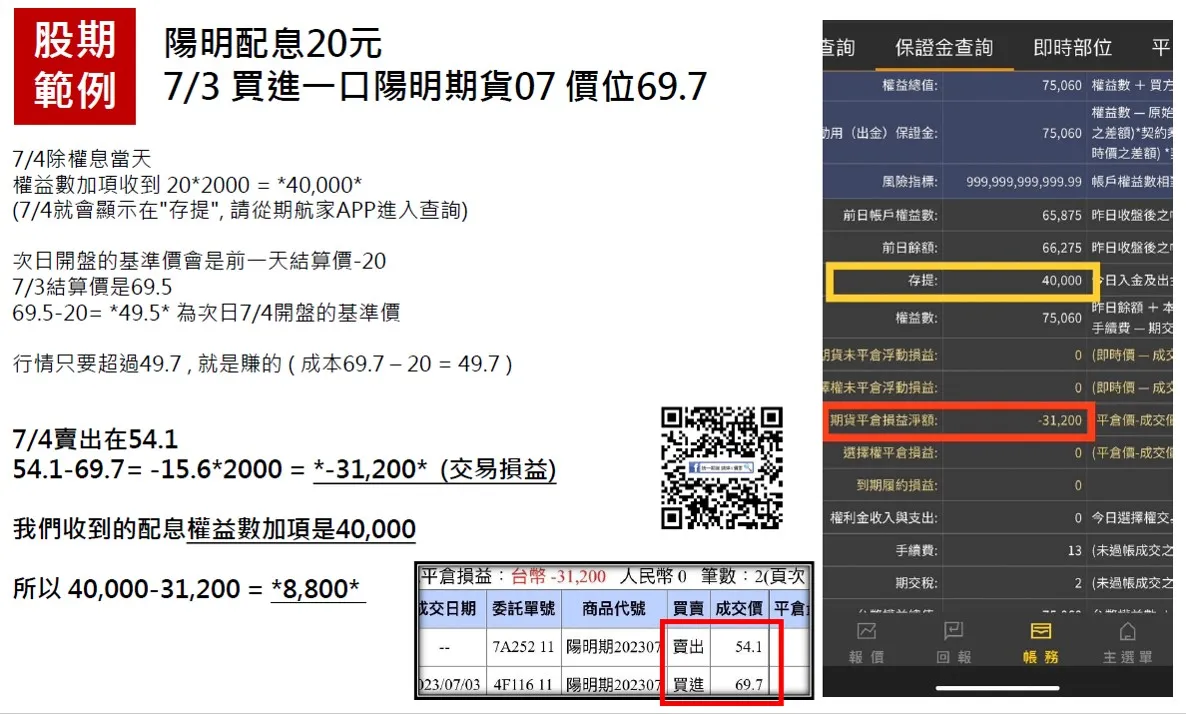Click the 成交價 column header
This screenshot has width=1186, height=714.
point(740,608)
